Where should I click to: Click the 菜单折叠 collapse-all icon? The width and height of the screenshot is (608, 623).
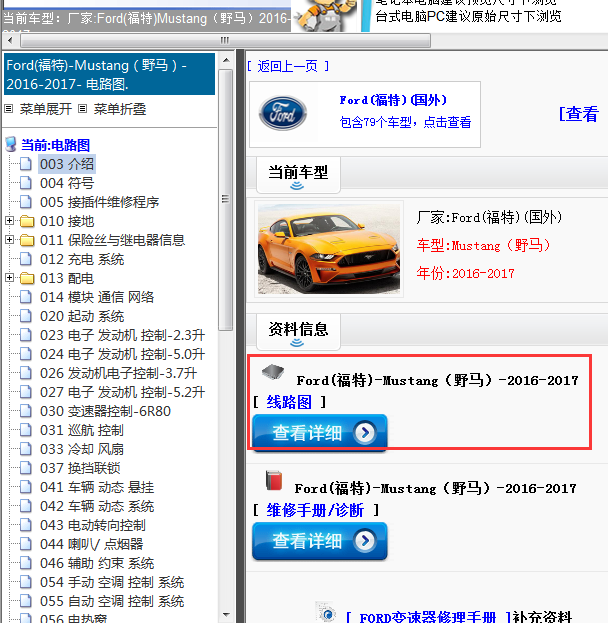(x=82, y=108)
